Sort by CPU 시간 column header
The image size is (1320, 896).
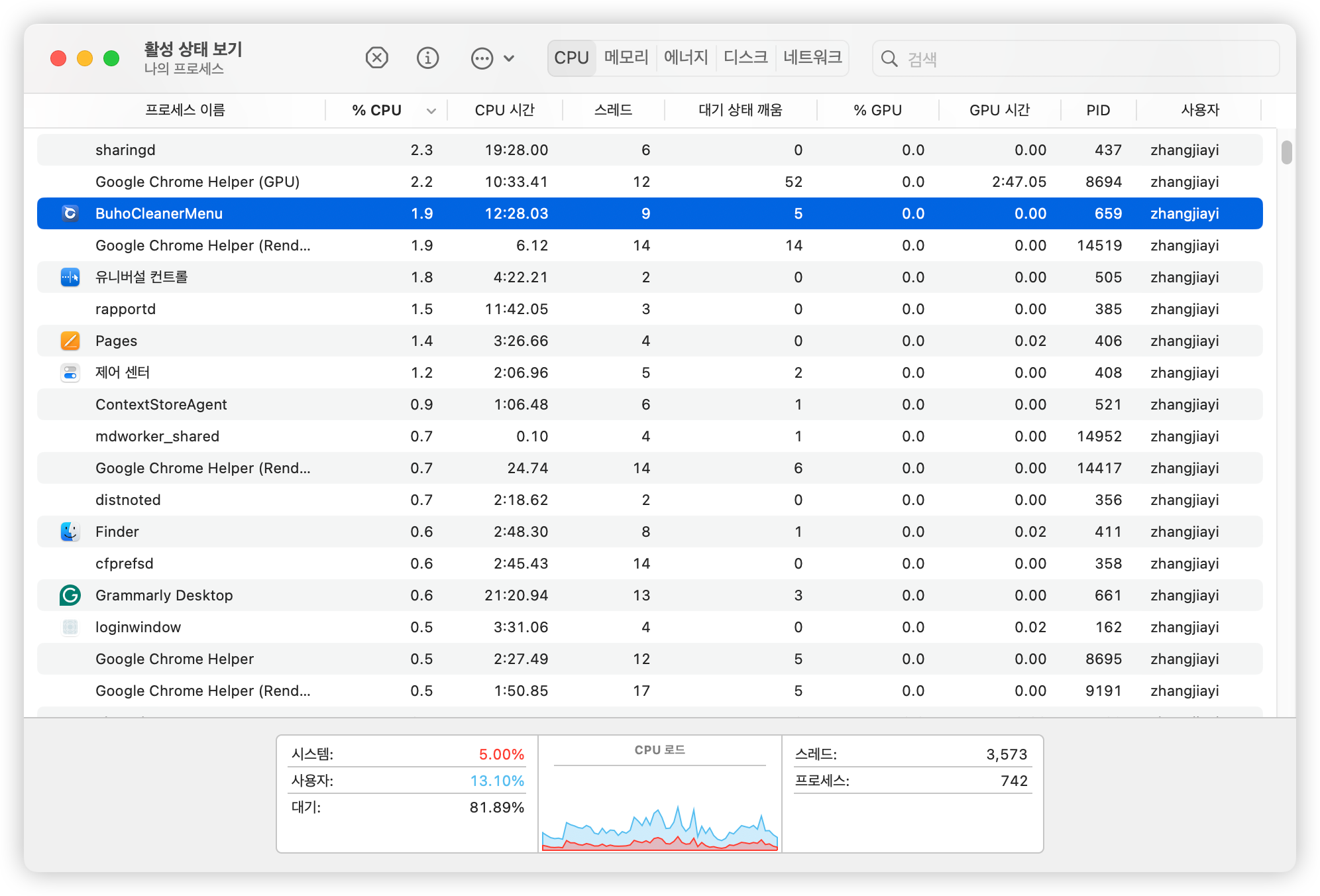pos(504,110)
